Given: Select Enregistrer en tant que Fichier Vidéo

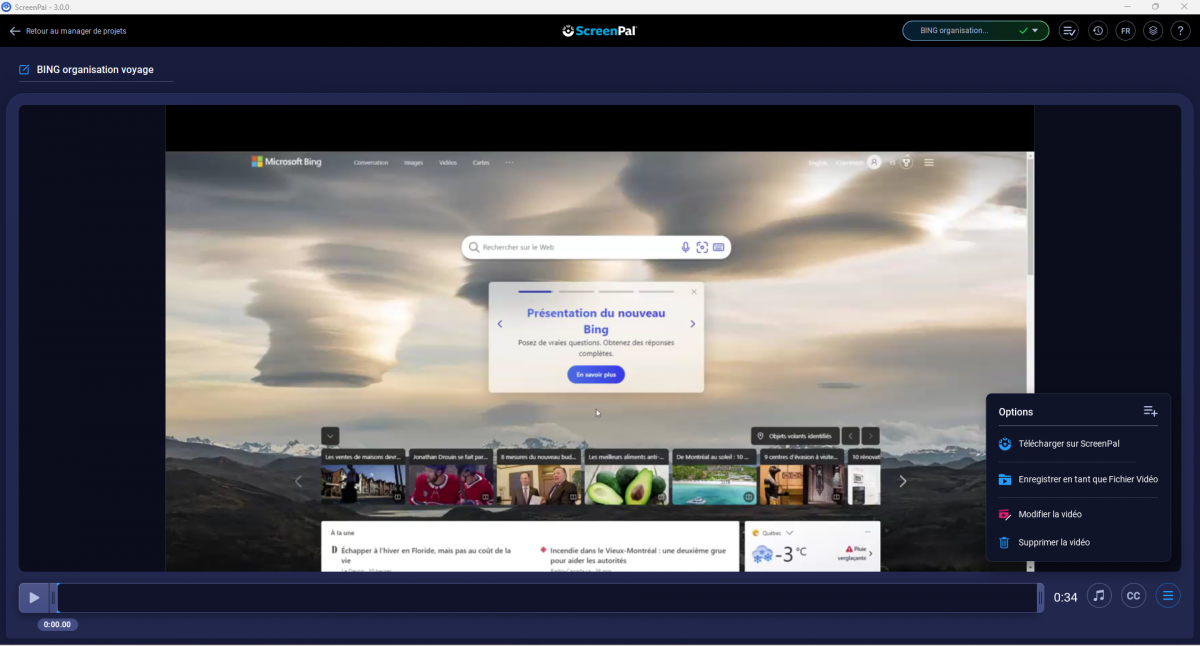Looking at the screenshot, I should 1077,479.
